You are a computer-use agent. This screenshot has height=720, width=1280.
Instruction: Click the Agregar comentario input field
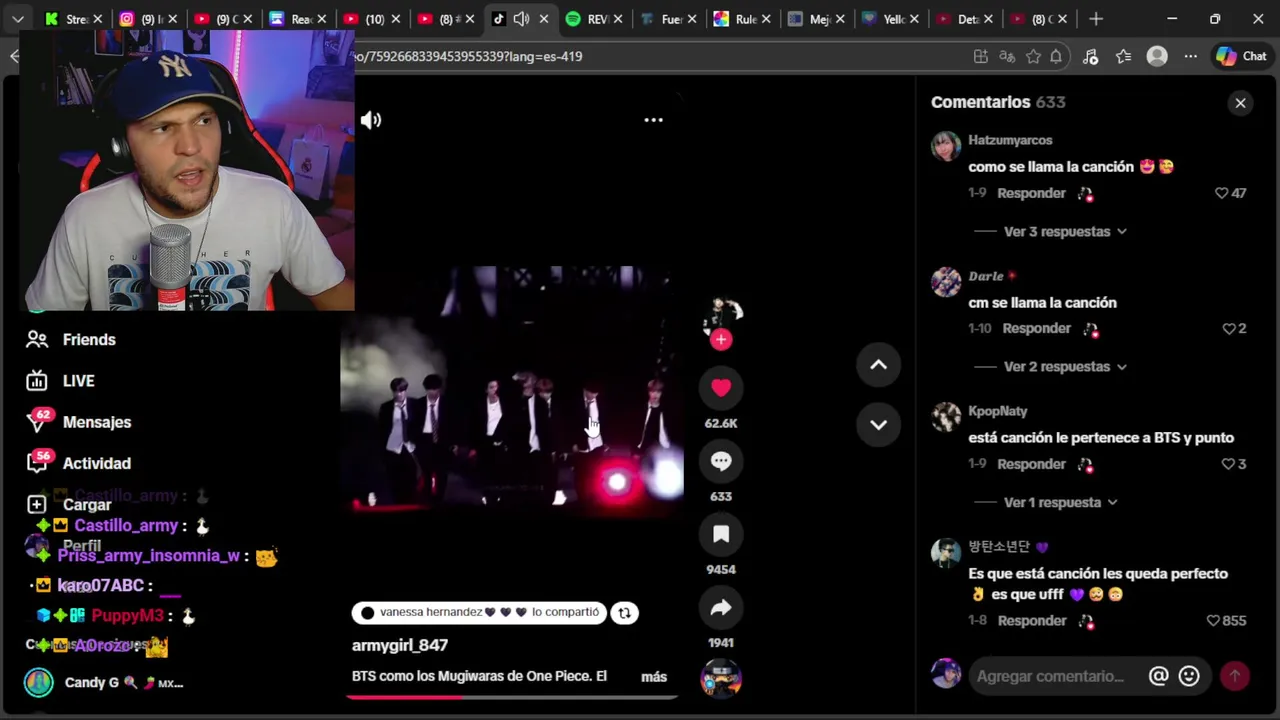pyautogui.click(x=1050, y=676)
